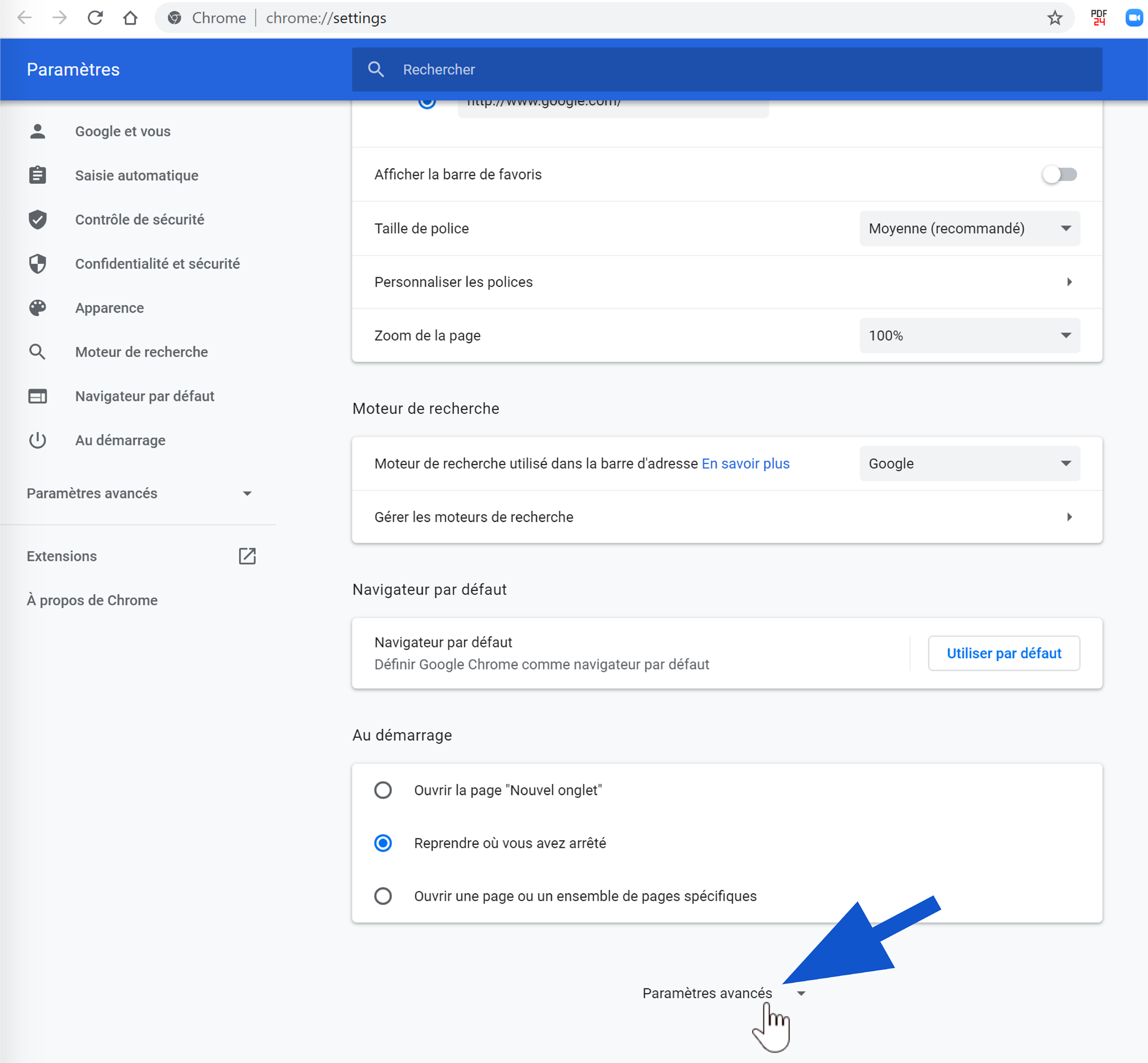Click the Définir Google Chrome comme navigateur par défaut text
1148x1063 pixels.
pyautogui.click(x=542, y=664)
